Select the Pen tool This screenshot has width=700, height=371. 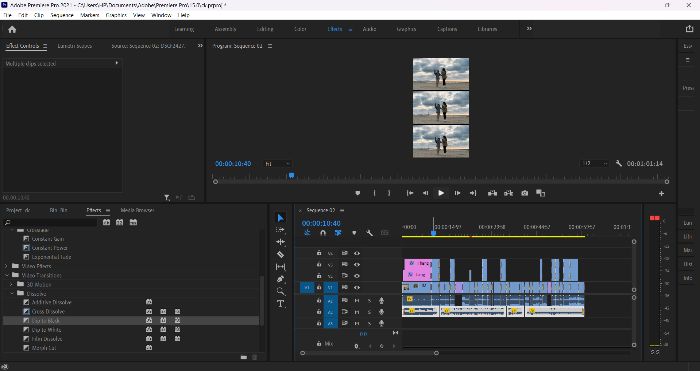click(x=280, y=279)
